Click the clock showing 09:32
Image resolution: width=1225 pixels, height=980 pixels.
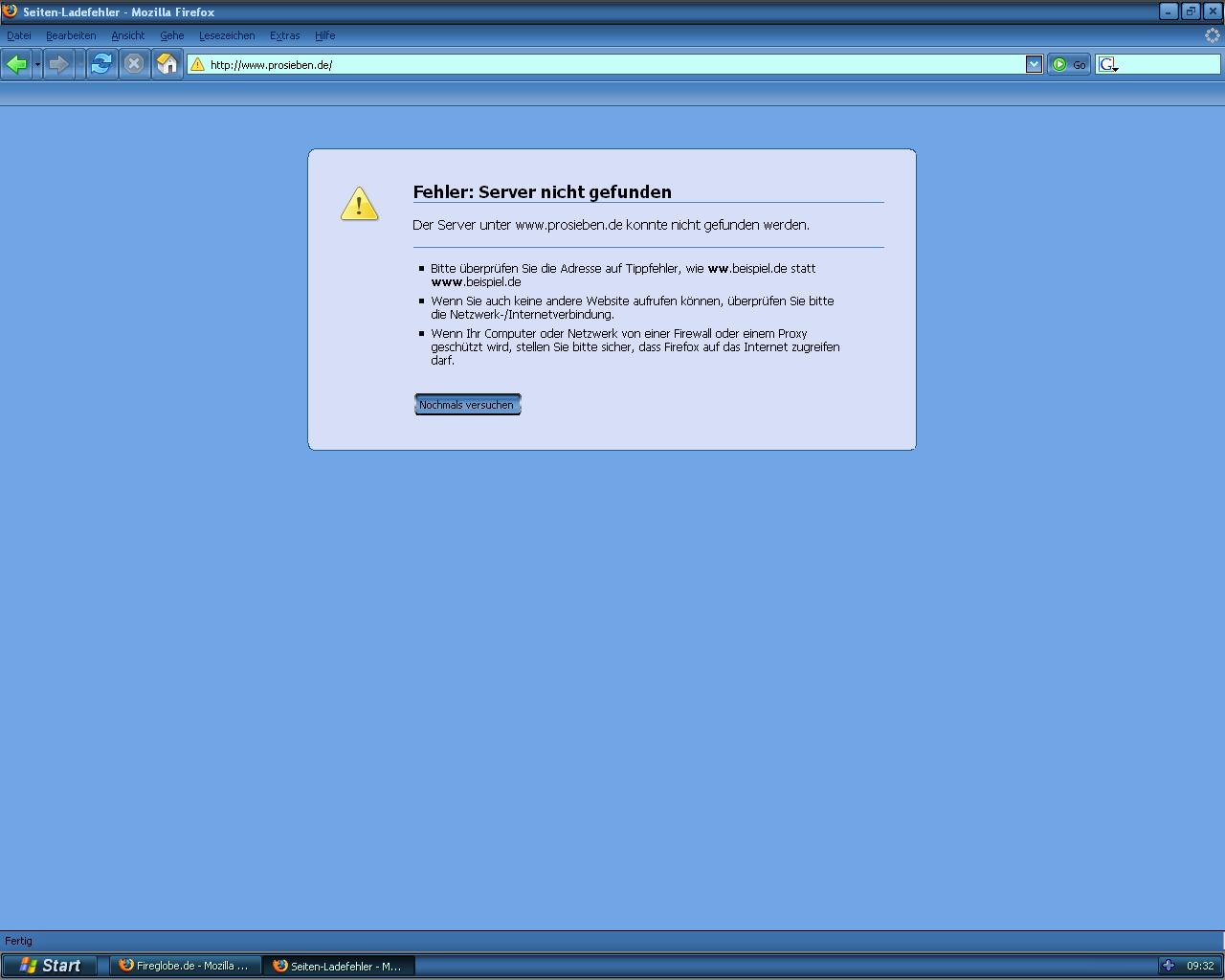(x=1200, y=966)
